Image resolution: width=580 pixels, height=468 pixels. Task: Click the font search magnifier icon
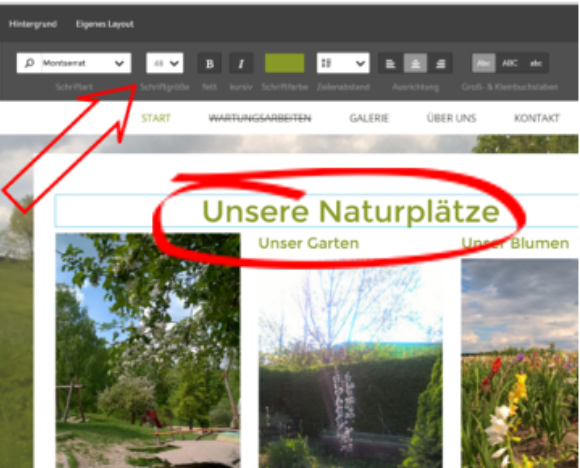[29, 63]
